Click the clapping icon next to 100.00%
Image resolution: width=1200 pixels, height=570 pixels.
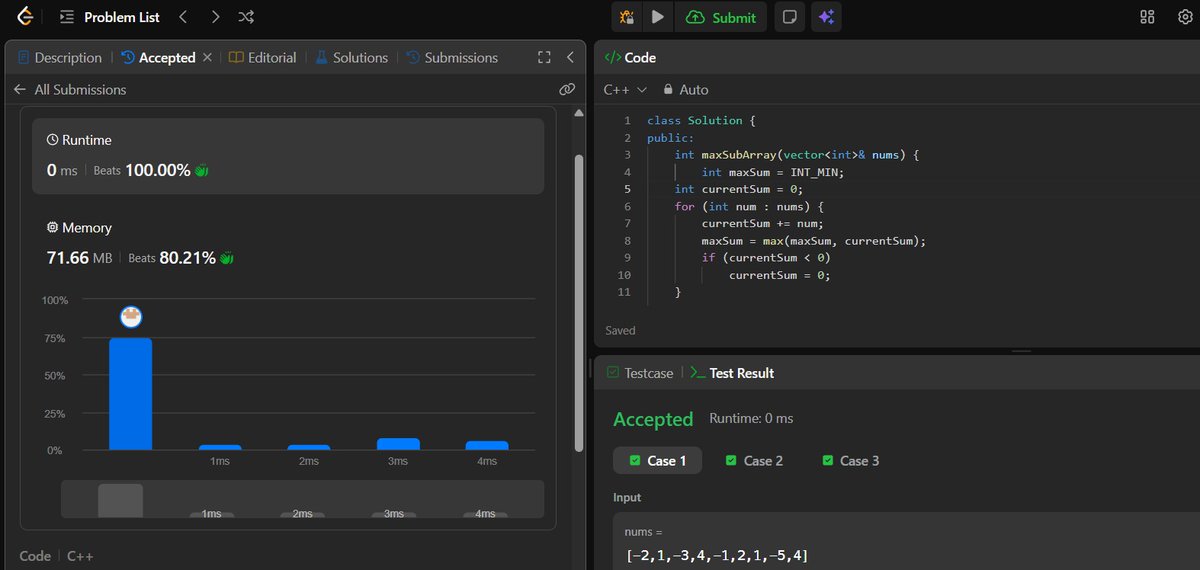201,171
